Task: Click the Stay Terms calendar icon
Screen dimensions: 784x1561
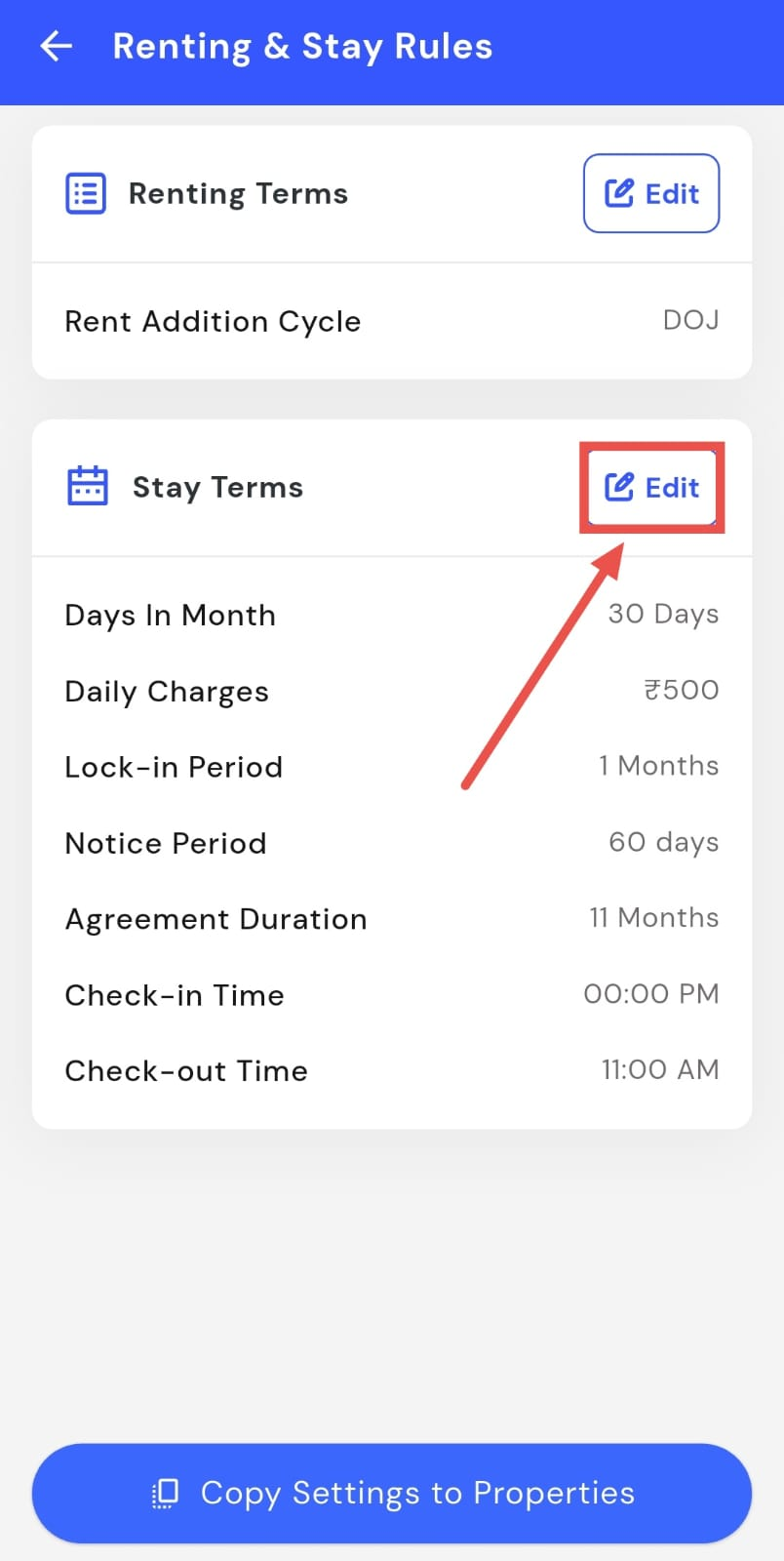Action: coord(87,486)
